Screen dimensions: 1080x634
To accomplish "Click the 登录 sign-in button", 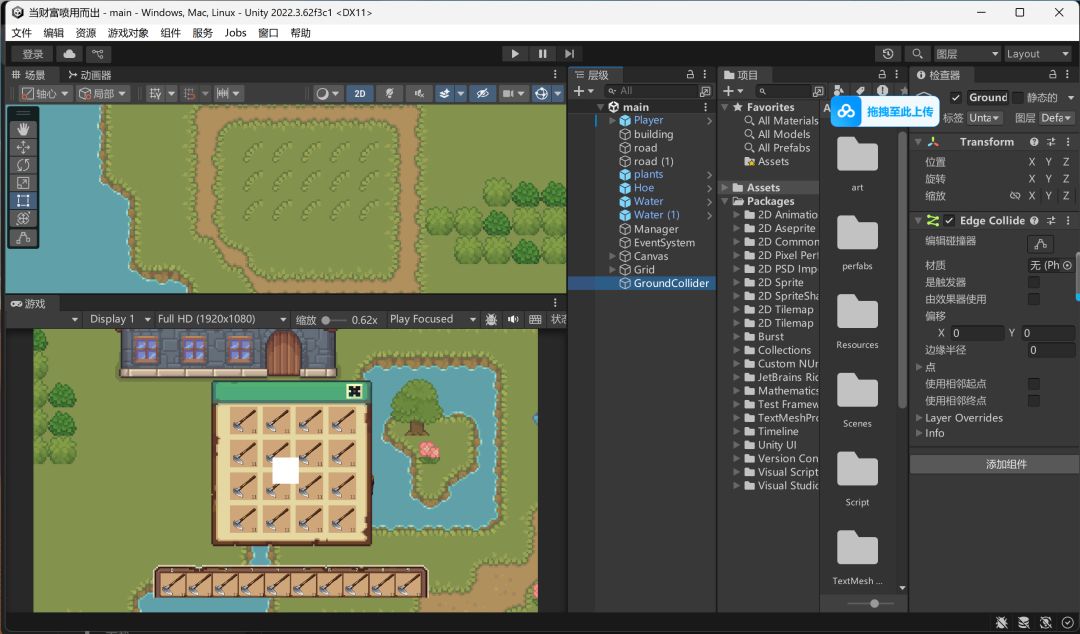I will pyautogui.click(x=32, y=54).
